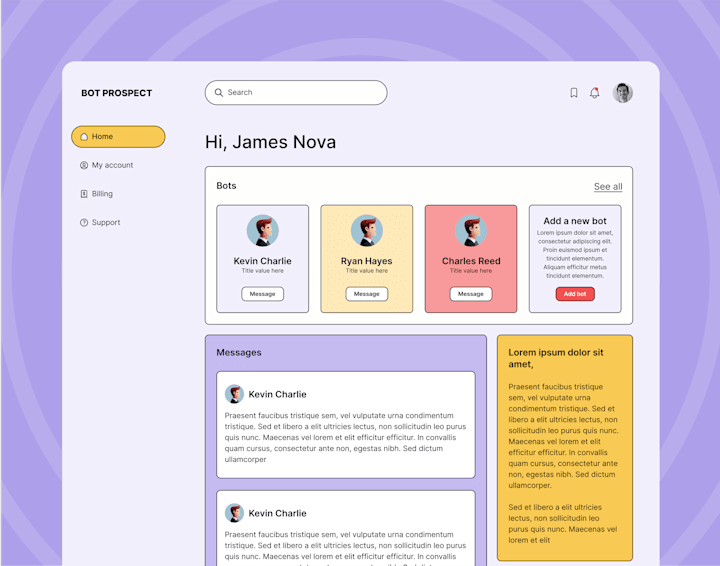Click the search magnifier icon
Screen dimensions: 720x566
[219, 92]
